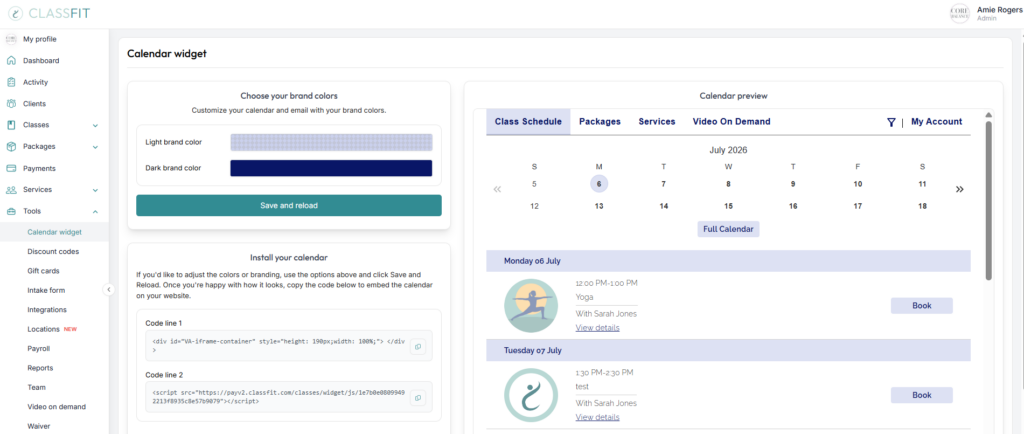Collapse the Tools submenu chevron
This screenshot has width=1024, height=434.
point(95,211)
